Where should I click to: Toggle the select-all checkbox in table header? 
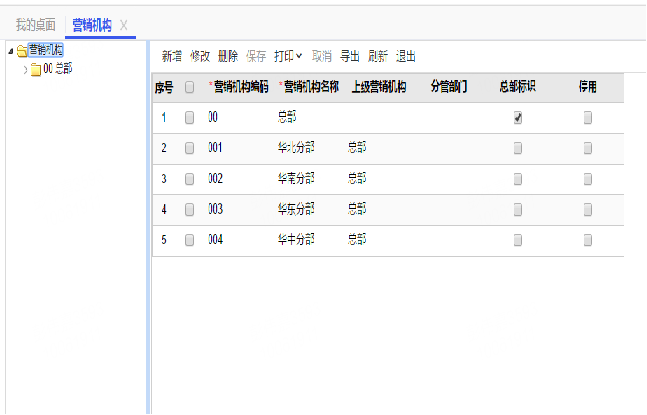tap(190, 88)
